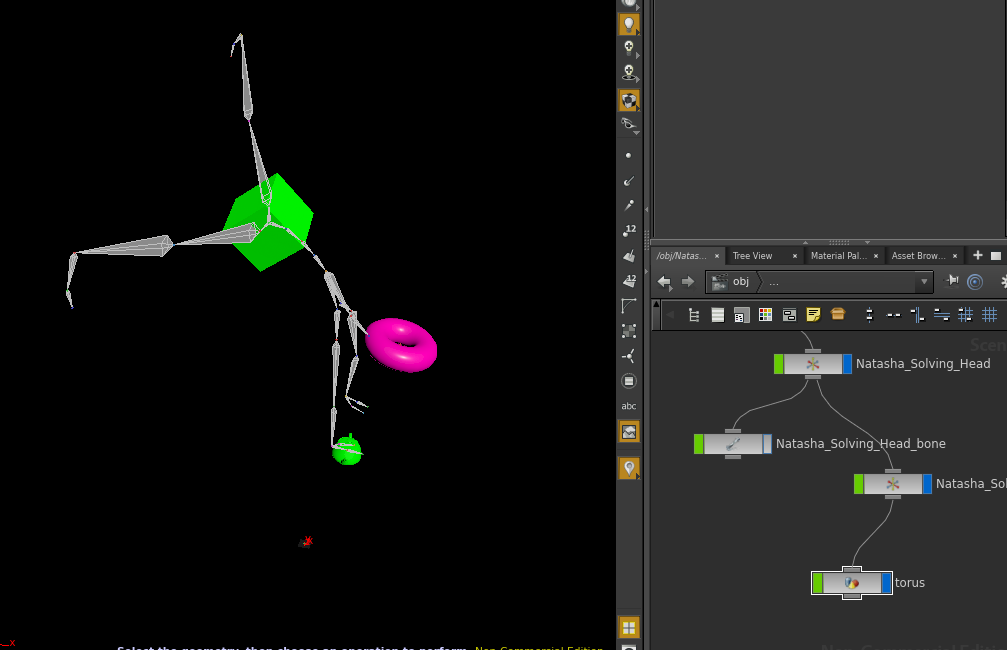
Task: Click the navigate back arrow
Action: (664, 282)
